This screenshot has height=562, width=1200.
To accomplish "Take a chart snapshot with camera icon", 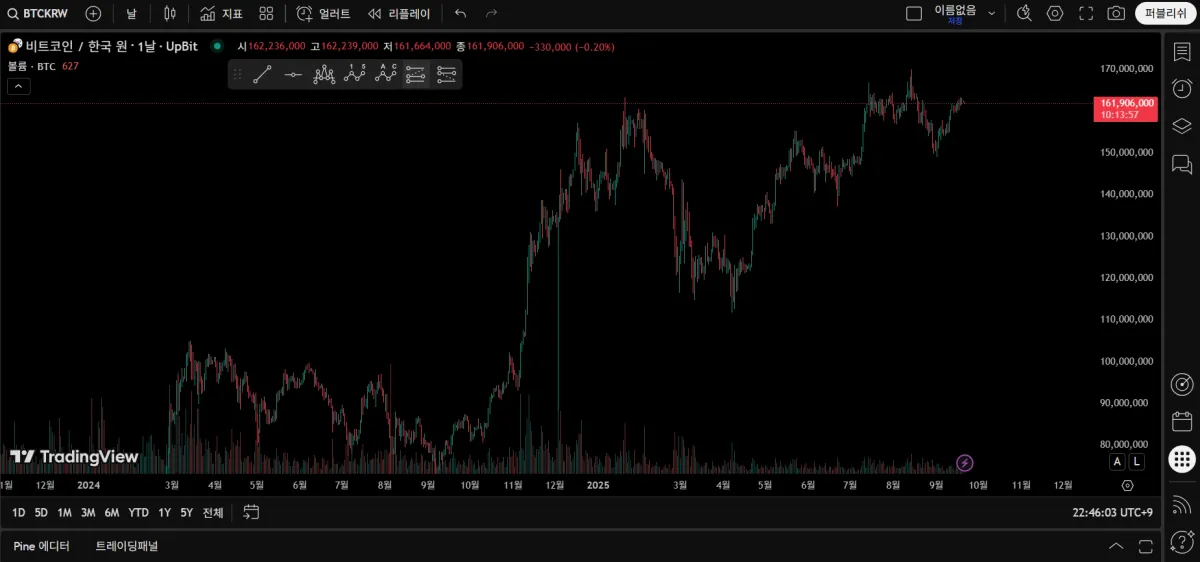I will click(x=1116, y=14).
